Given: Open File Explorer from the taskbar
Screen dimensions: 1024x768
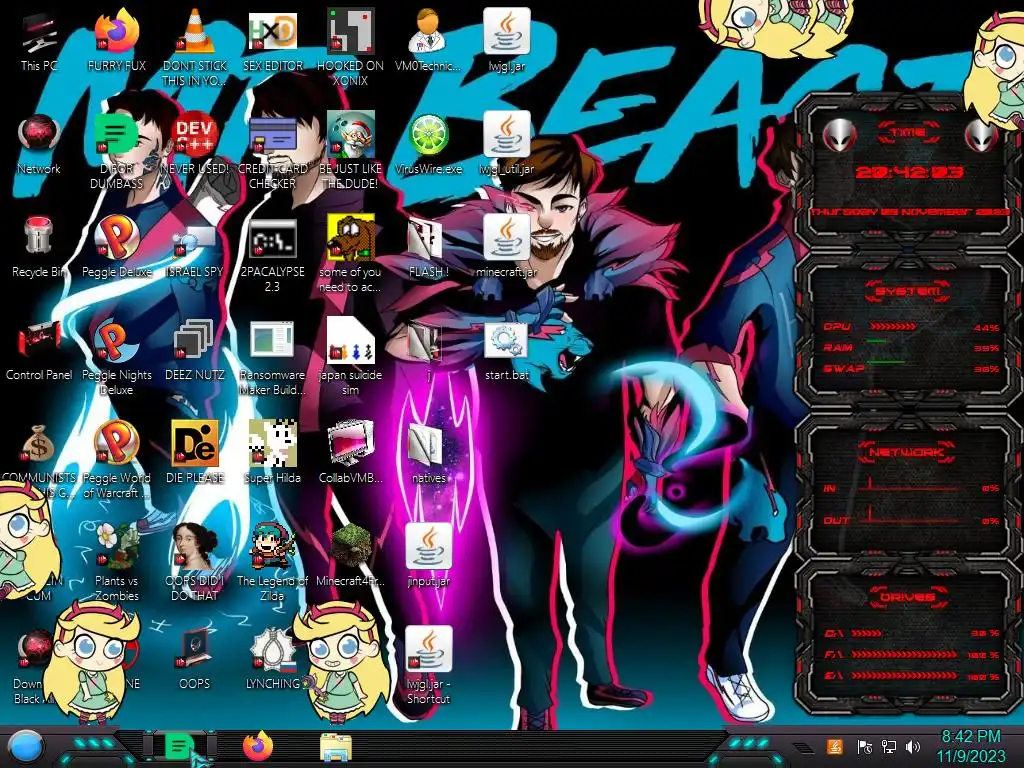Looking at the screenshot, I should tap(336, 748).
